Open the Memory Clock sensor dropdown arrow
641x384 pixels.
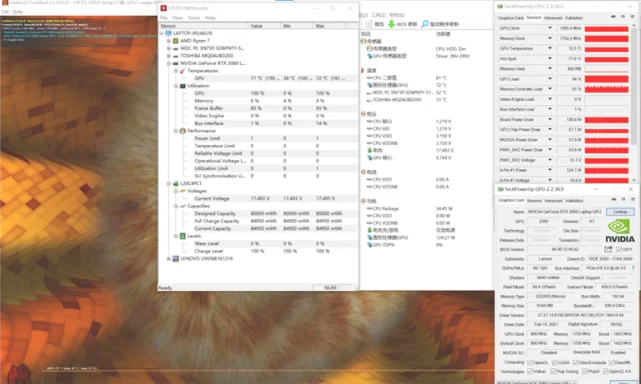click(550, 38)
